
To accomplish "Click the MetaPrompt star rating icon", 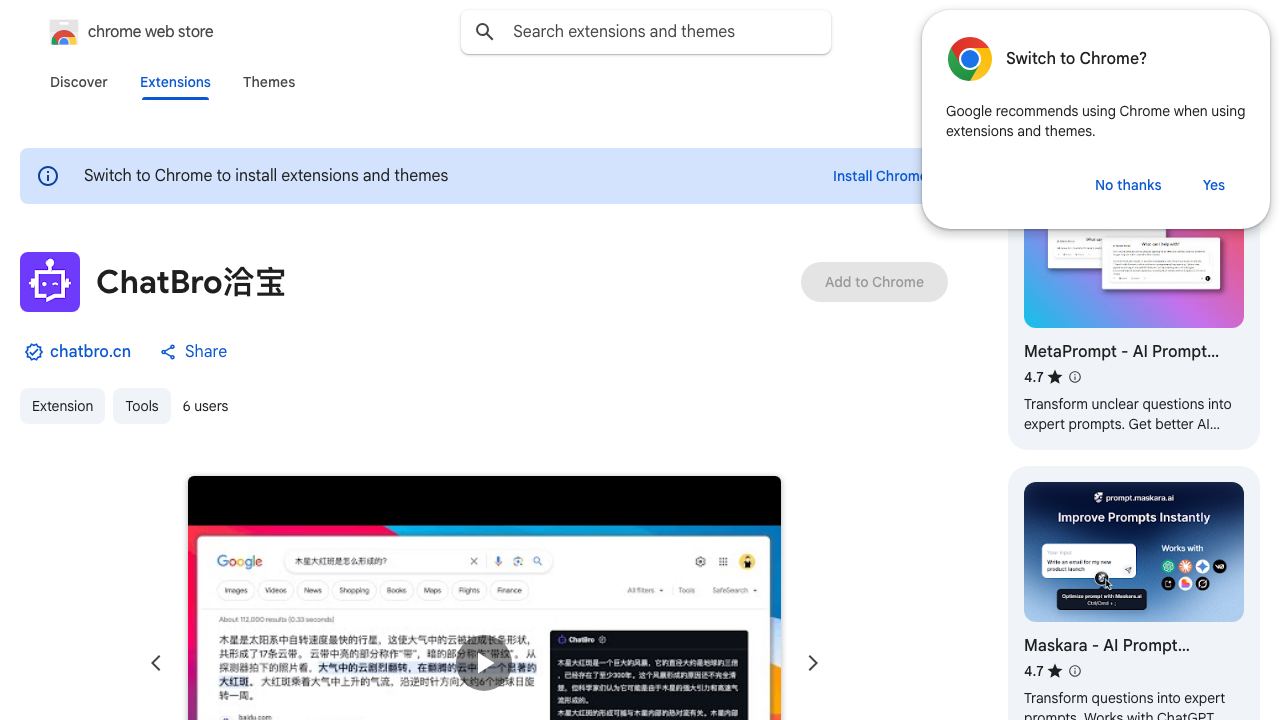I will click(1055, 377).
